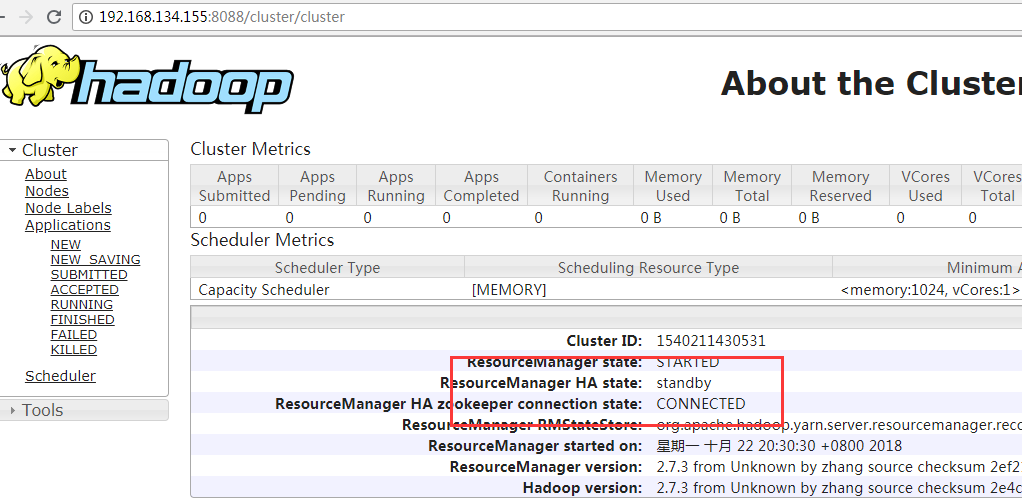Click the memory:1024, vCores:1 value
Screen dimensions: 1022x503
click(x=930, y=289)
